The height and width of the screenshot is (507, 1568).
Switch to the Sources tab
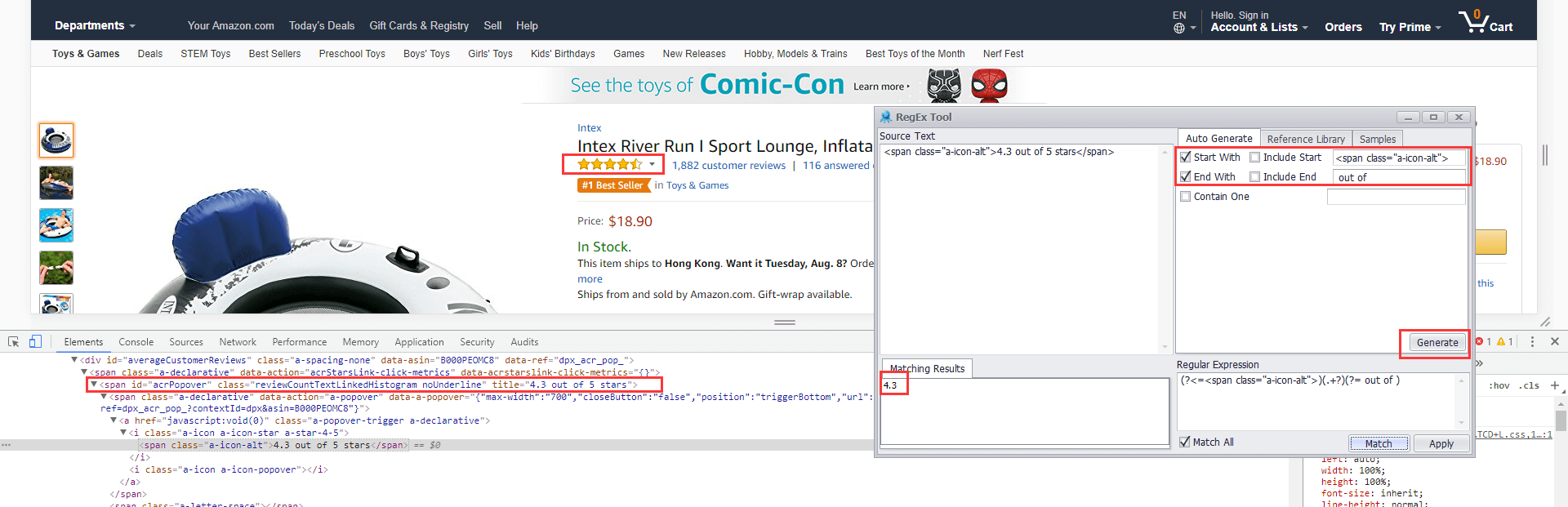(x=186, y=342)
